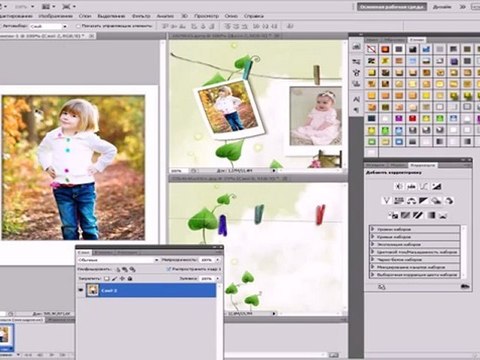480x360 pixels.
Task: Open the Character panel from the dock
Action: tap(356, 99)
